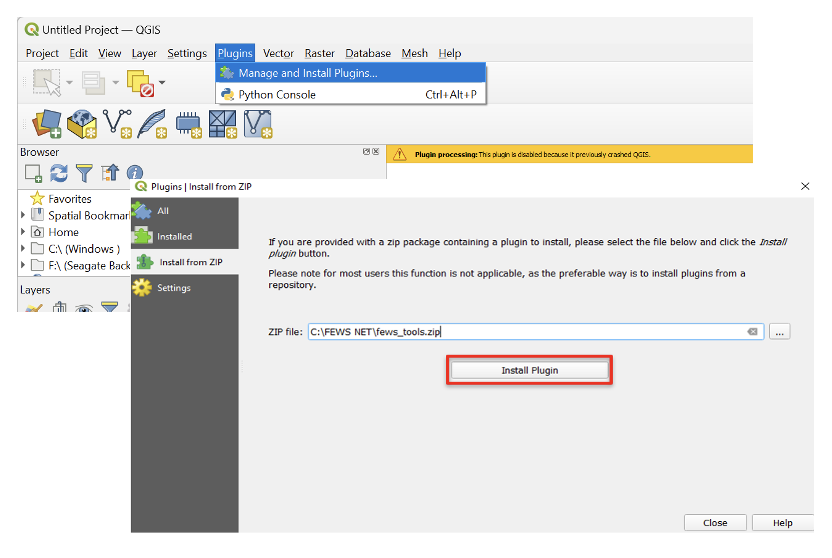Click the Install Plugin button

coord(529,370)
